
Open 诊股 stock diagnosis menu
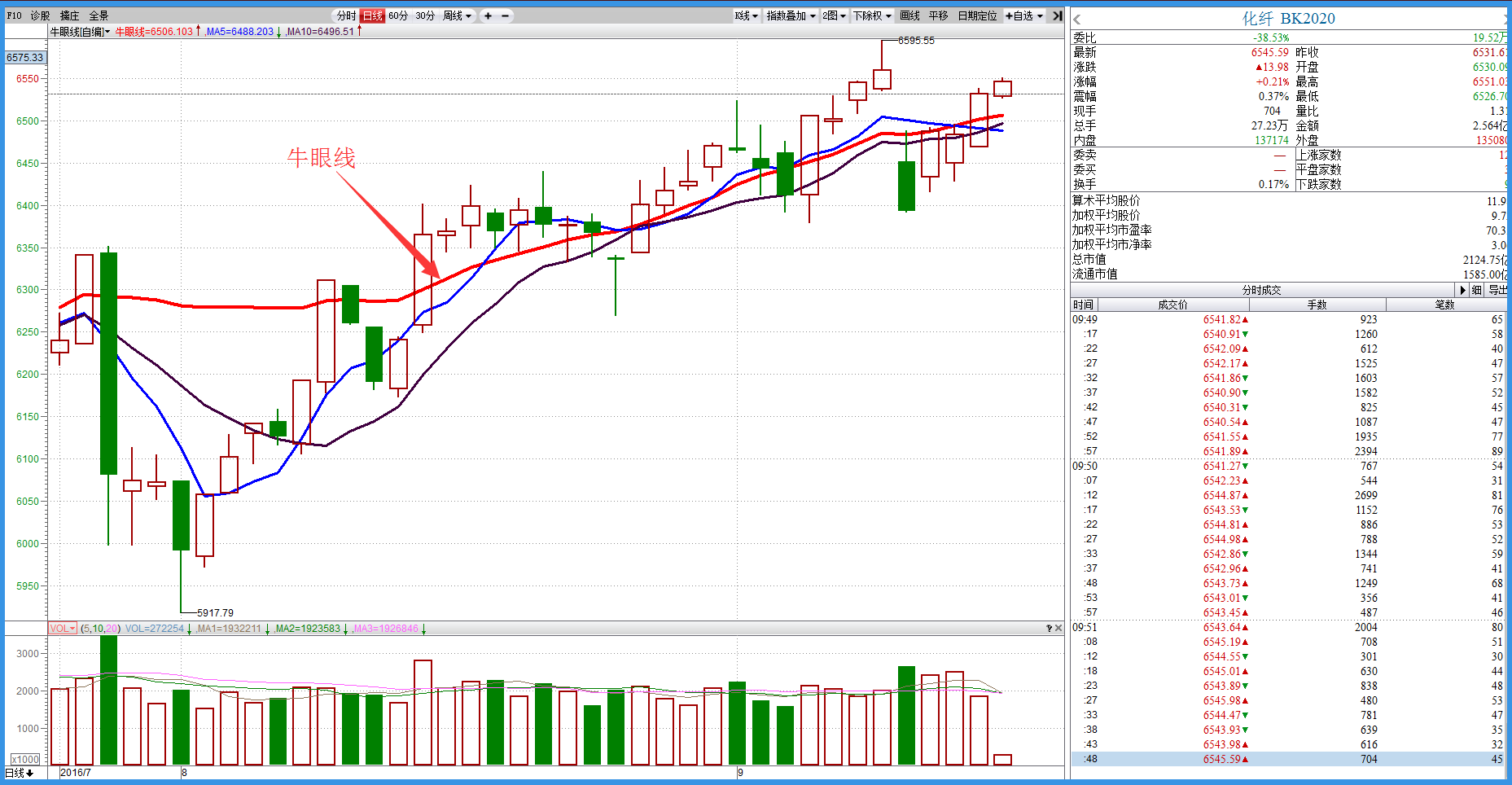coord(40,15)
